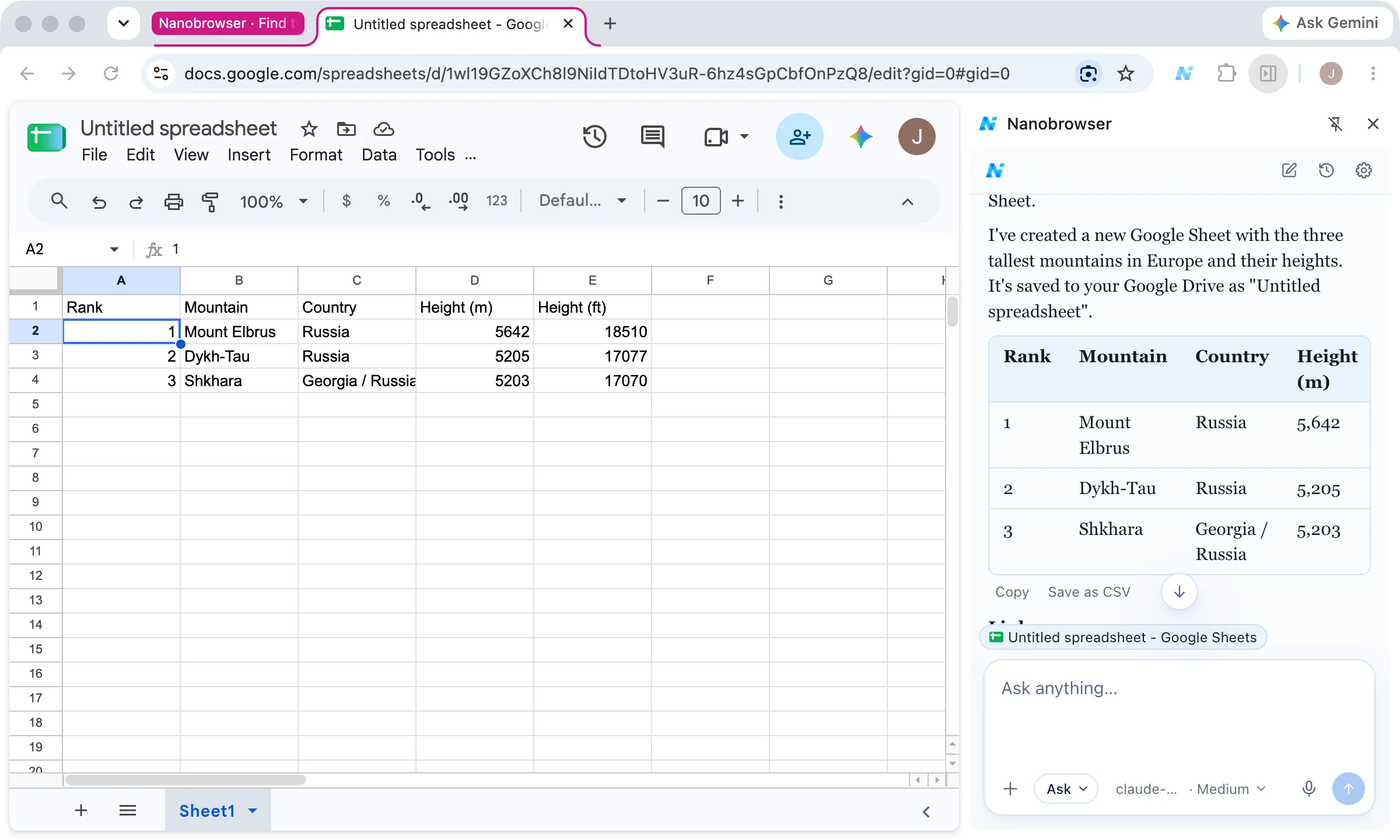Click Save as CSV link
Viewport: 1400px width, 840px height.
pos(1088,591)
